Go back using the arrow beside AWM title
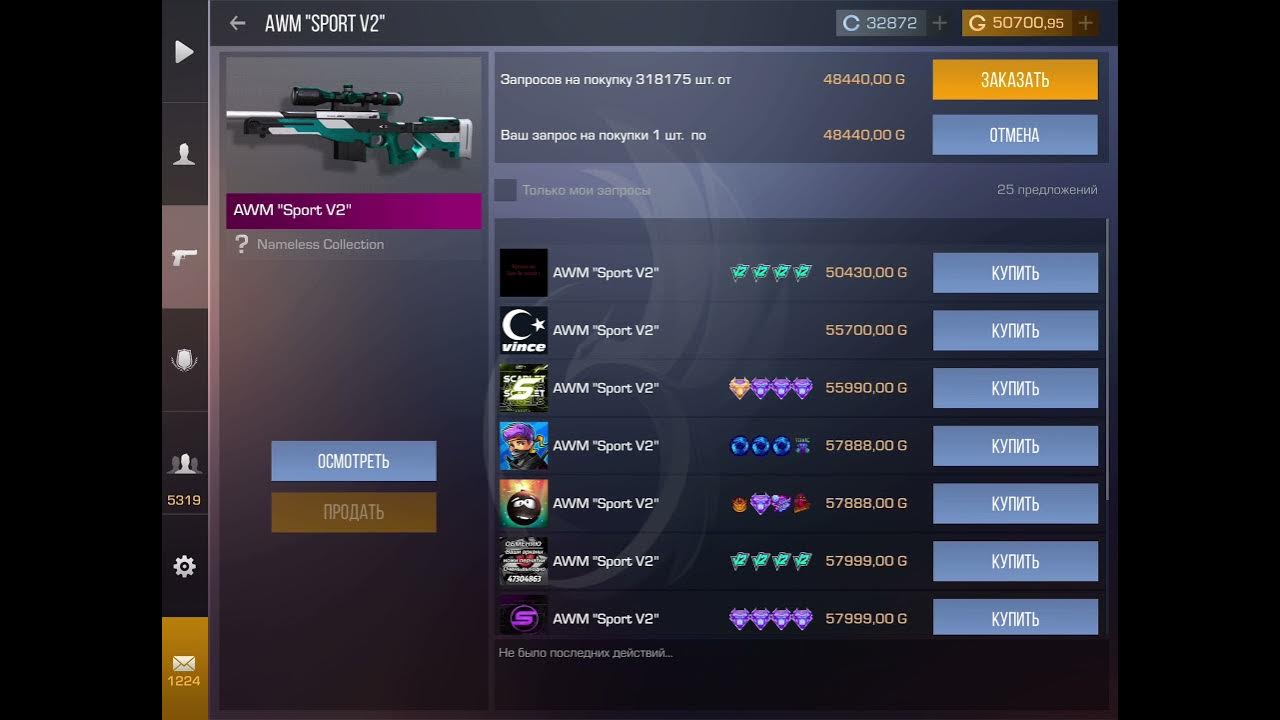The width and height of the screenshot is (1280, 720). click(x=237, y=23)
